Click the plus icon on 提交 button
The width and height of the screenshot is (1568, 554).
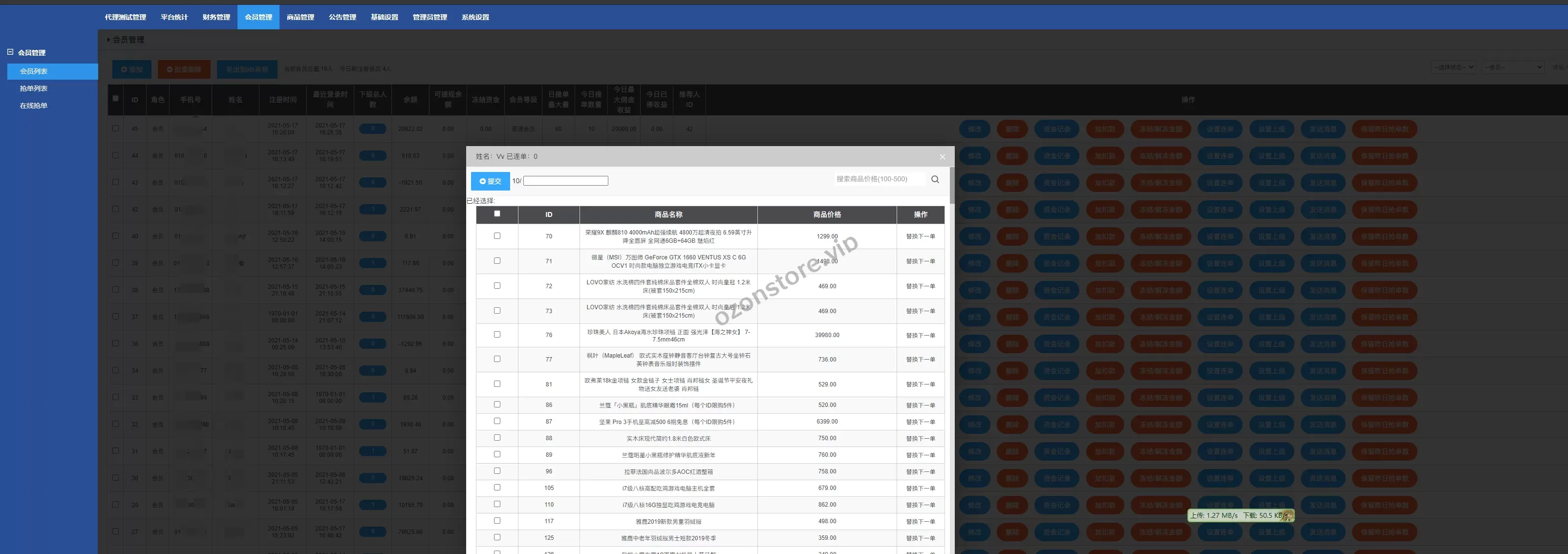point(482,181)
